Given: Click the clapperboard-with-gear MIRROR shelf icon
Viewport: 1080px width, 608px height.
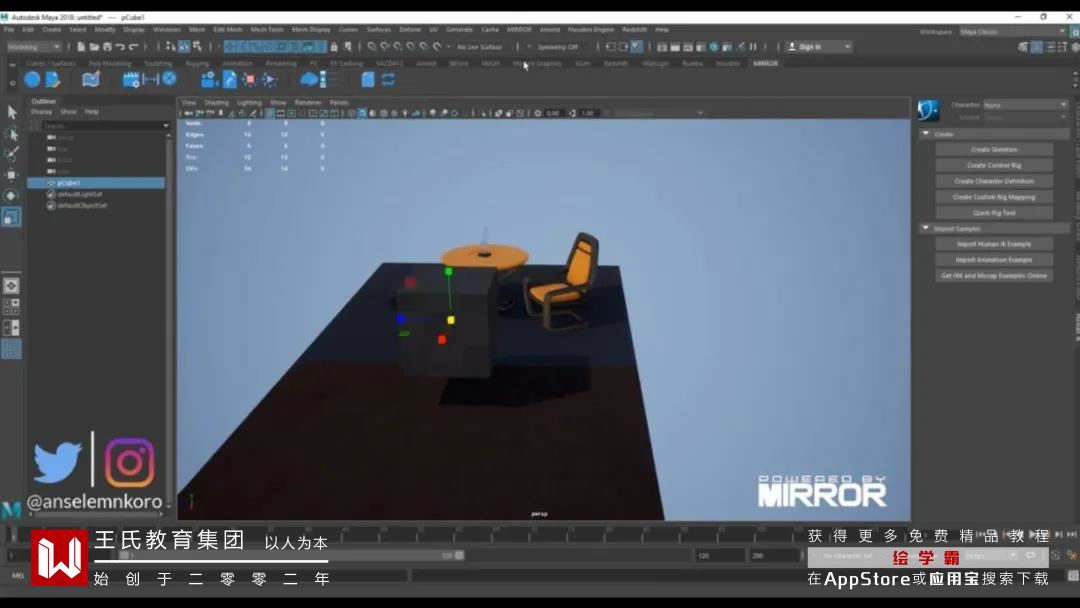Looking at the screenshot, I should coord(131,80).
